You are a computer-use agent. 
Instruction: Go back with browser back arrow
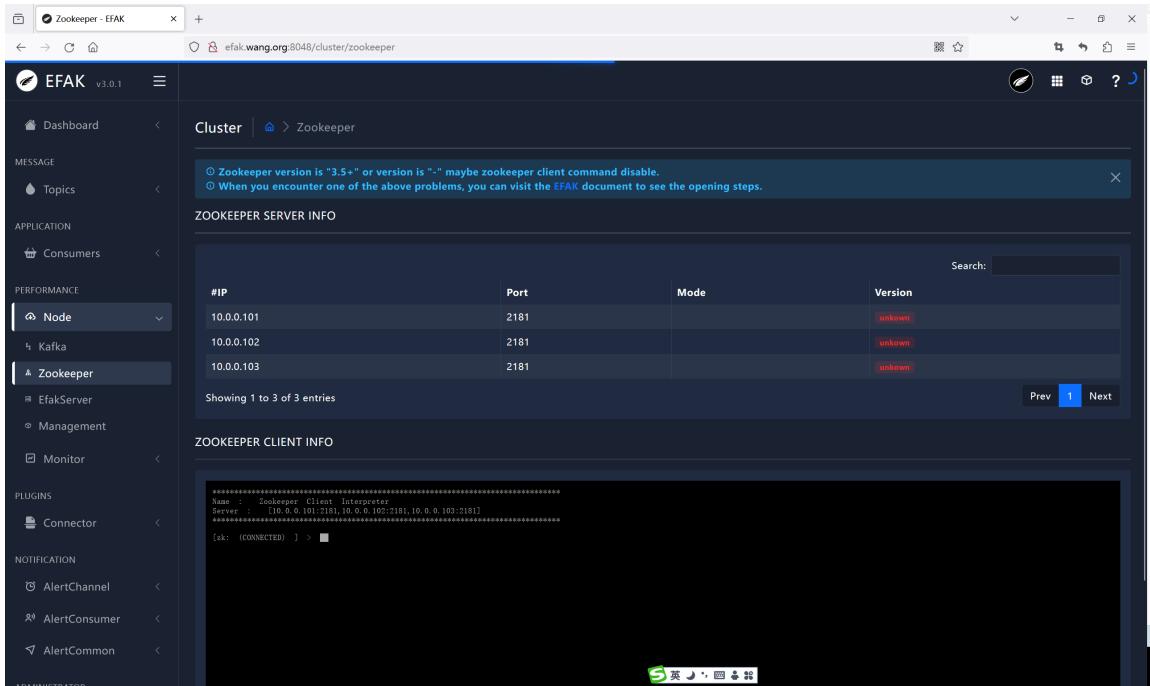(x=21, y=47)
